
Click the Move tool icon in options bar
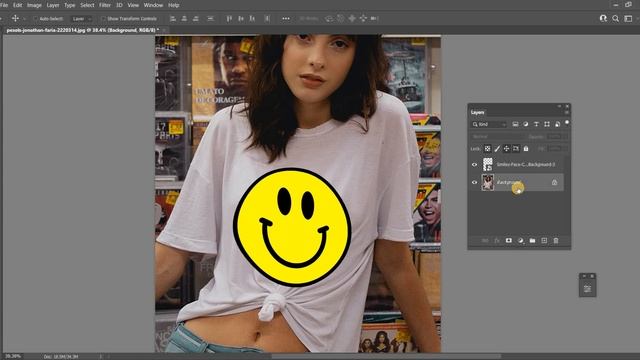click(15, 18)
